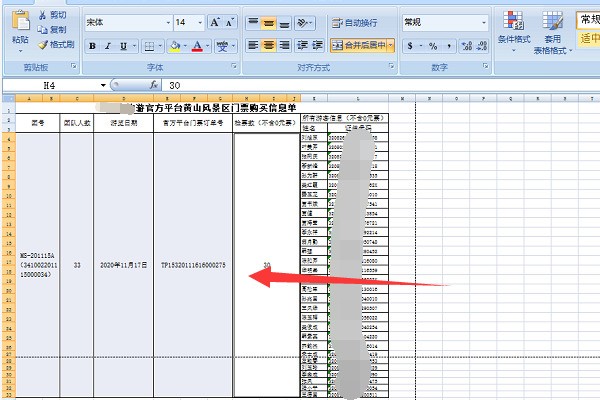Expand the underline style dropdown arrow

[134, 47]
